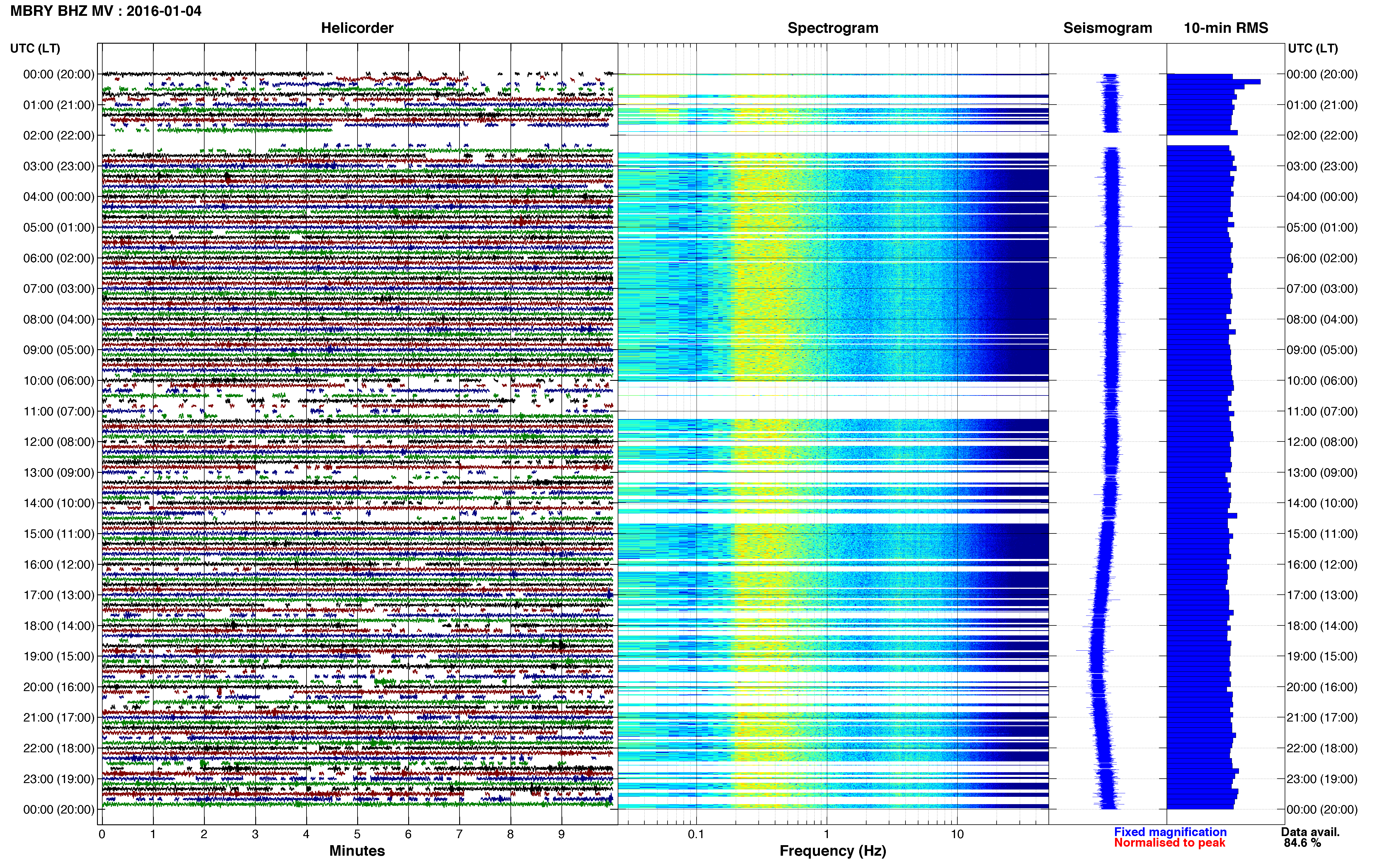Click left time label '09:00 (05:00)'
Image resolution: width=1389 pixels, height=868 pixels.
[59, 349]
